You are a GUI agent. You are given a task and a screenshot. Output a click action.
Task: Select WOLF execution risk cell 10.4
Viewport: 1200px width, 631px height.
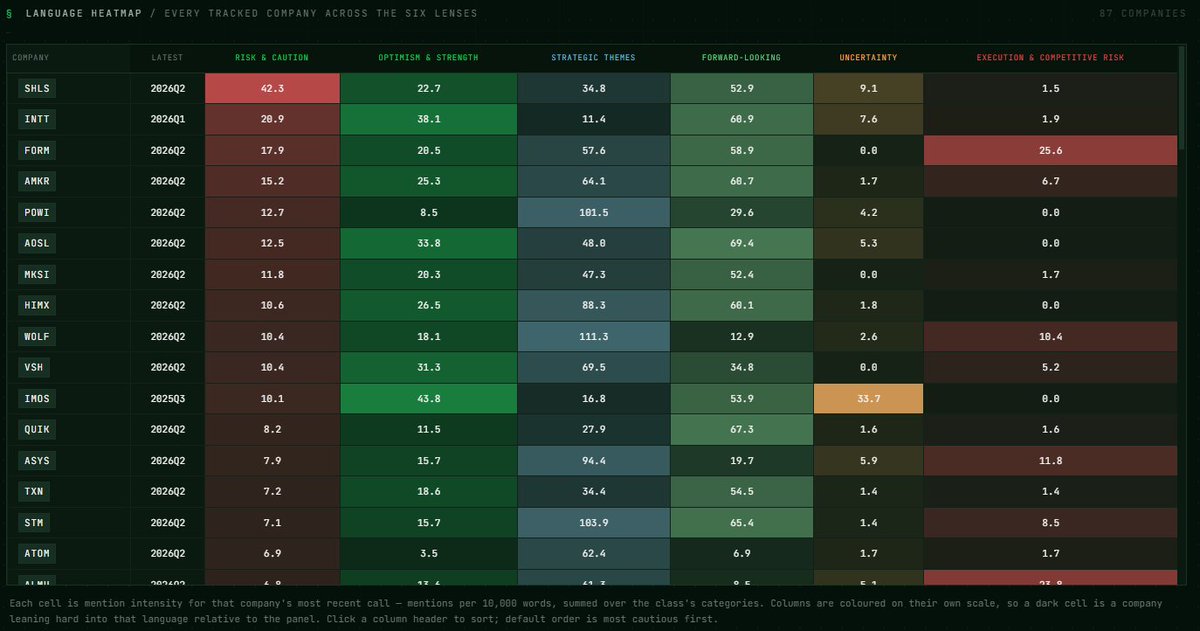pos(1050,337)
